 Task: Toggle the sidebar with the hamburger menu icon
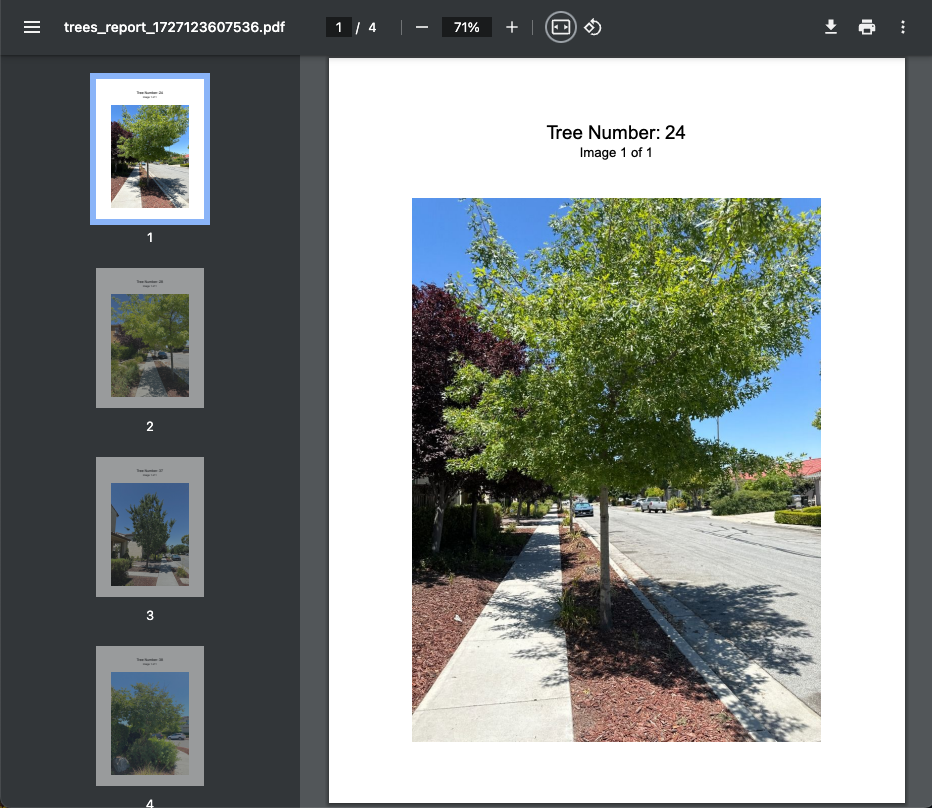click(x=32, y=27)
